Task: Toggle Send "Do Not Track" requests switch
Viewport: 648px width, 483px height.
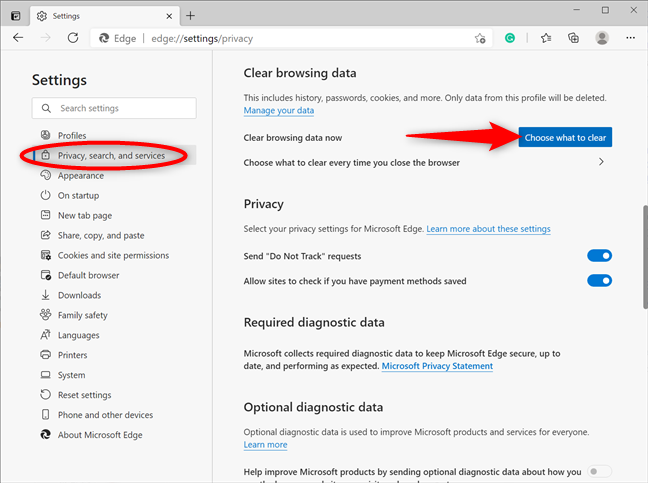Action: [x=599, y=256]
